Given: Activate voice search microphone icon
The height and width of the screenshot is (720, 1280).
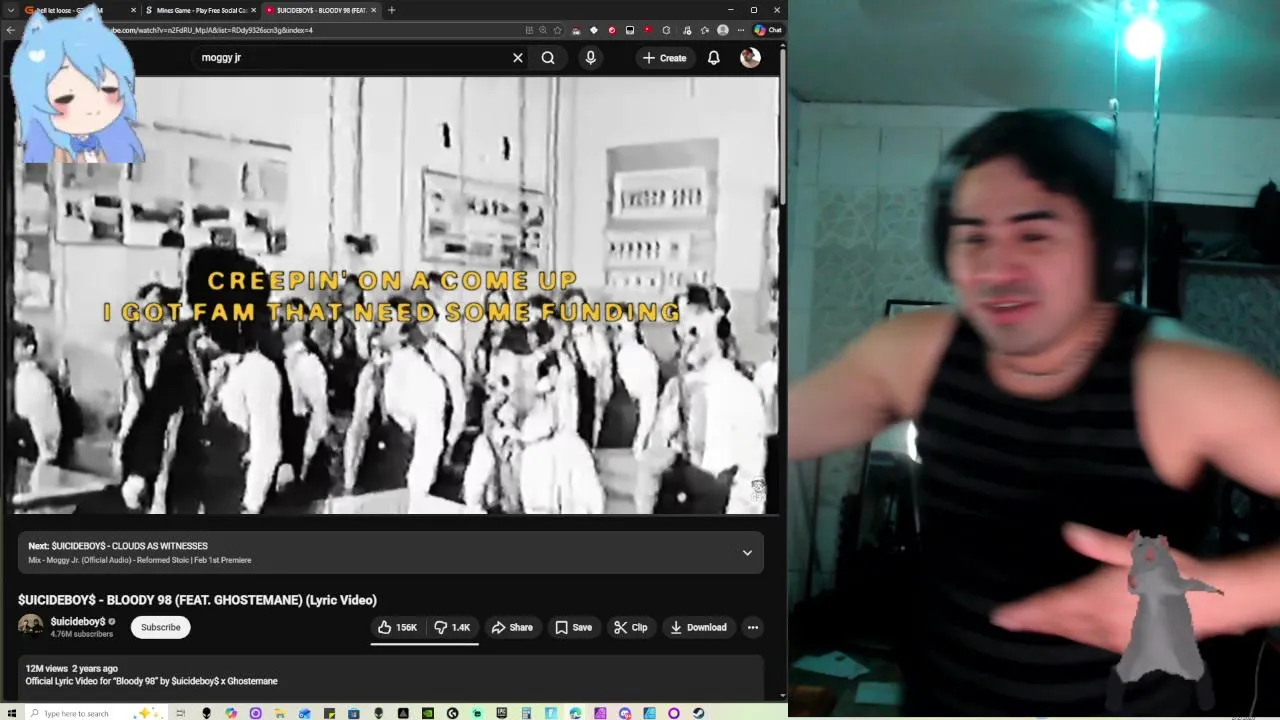Looking at the screenshot, I should (590, 58).
